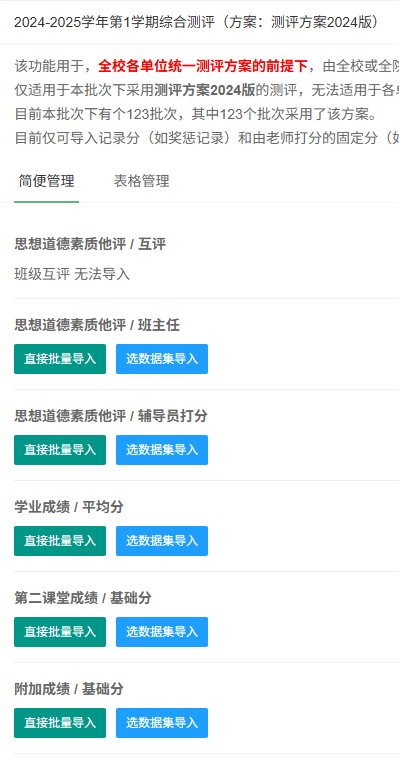Viewport: 399px width, 765px height.
Task: Click the 班级互评 无法导入 text
Action: [72, 274]
